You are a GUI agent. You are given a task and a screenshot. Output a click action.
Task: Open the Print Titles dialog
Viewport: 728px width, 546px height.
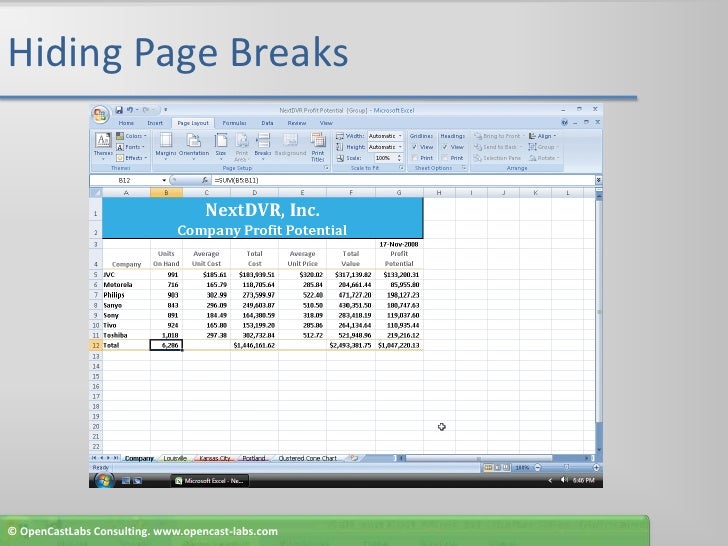pyautogui.click(x=318, y=147)
